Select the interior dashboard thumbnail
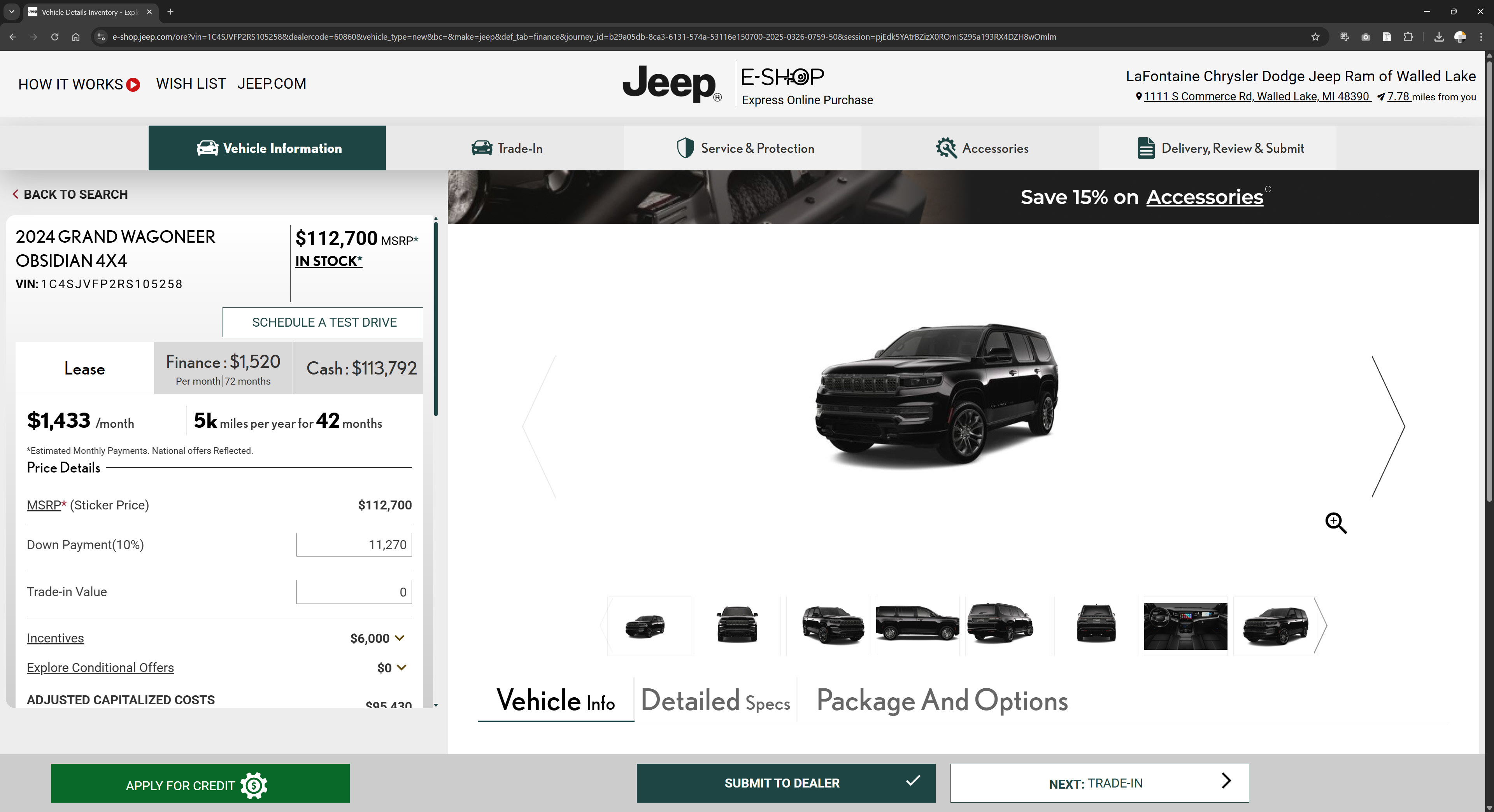The width and height of the screenshot is (1494, 812). pyautogui.click(x=1185, y=626)
